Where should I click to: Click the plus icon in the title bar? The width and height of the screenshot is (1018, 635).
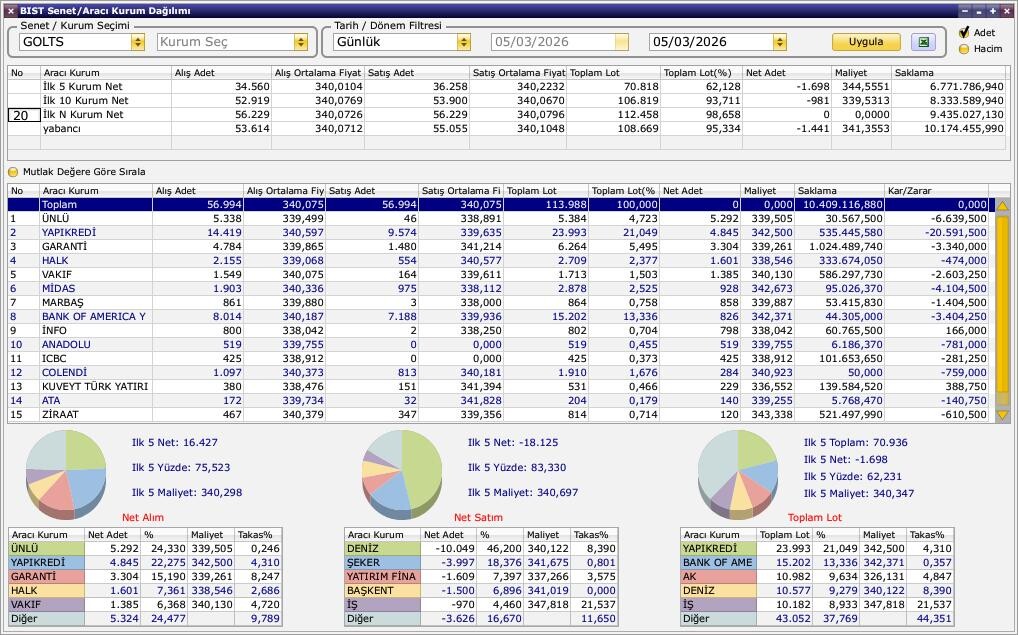point(993,11)
